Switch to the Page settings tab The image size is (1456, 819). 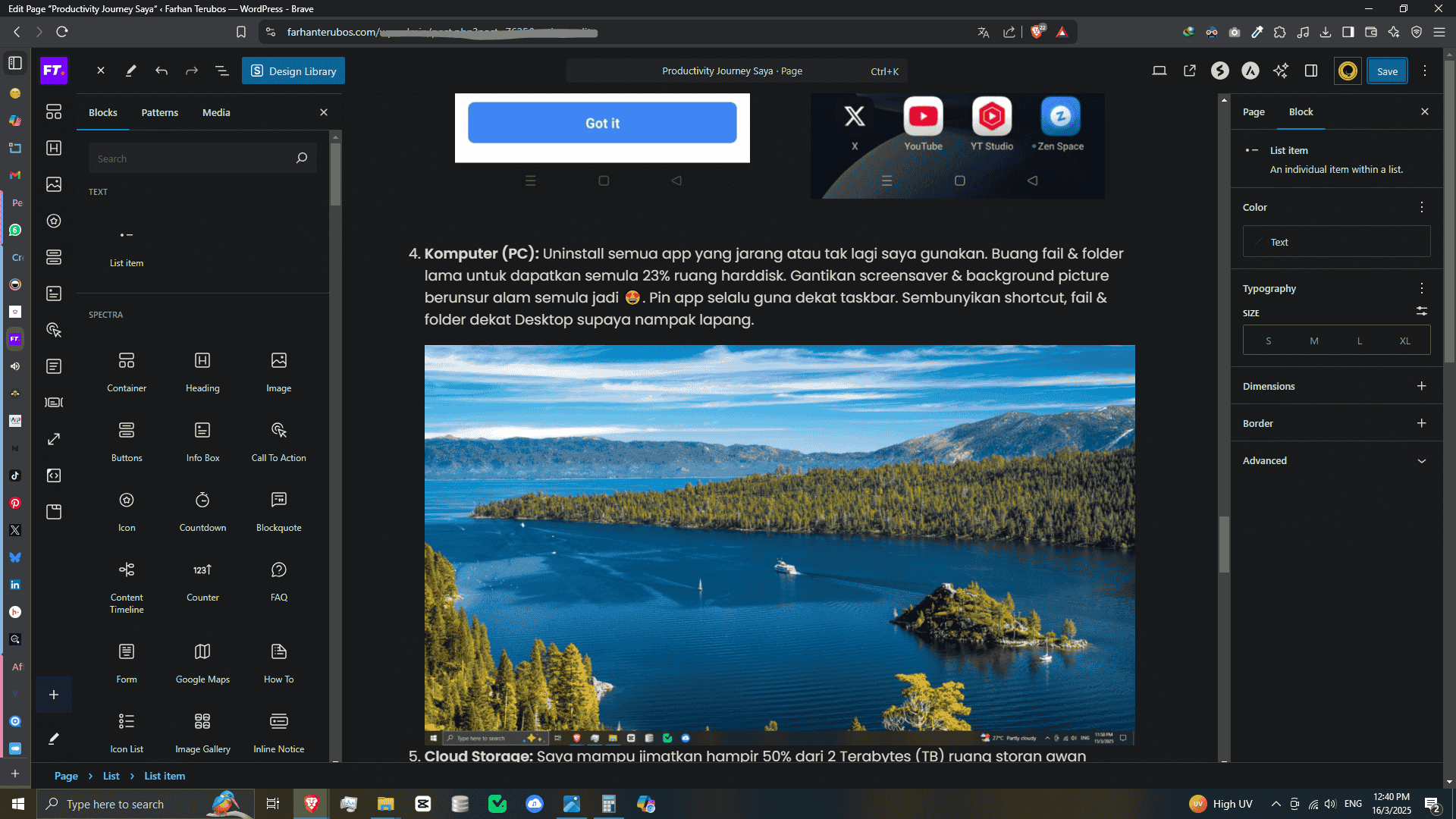pyautogui.click(x=1253, y=111)
